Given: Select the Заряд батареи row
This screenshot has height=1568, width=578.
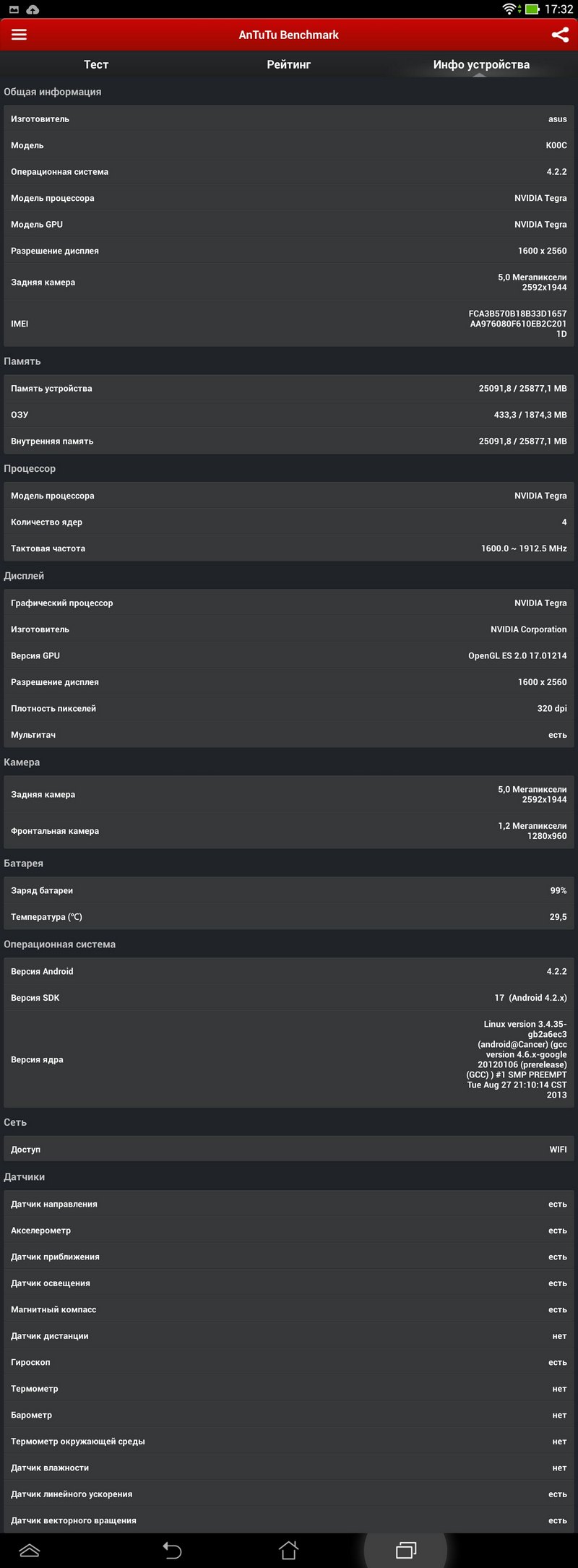Looking at the screenshot, I should [289, 891].
